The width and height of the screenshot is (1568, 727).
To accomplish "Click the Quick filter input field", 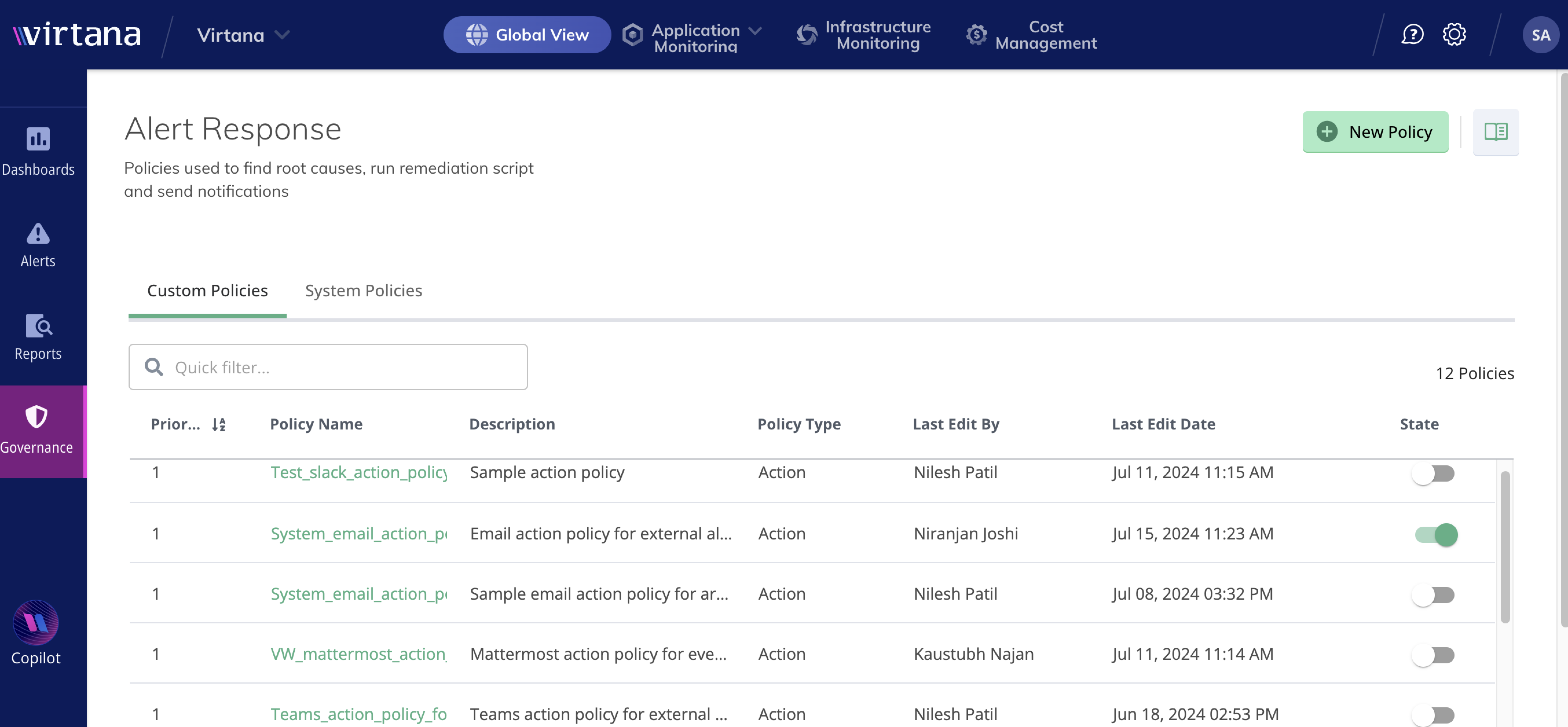I will (x=328, y=367).
